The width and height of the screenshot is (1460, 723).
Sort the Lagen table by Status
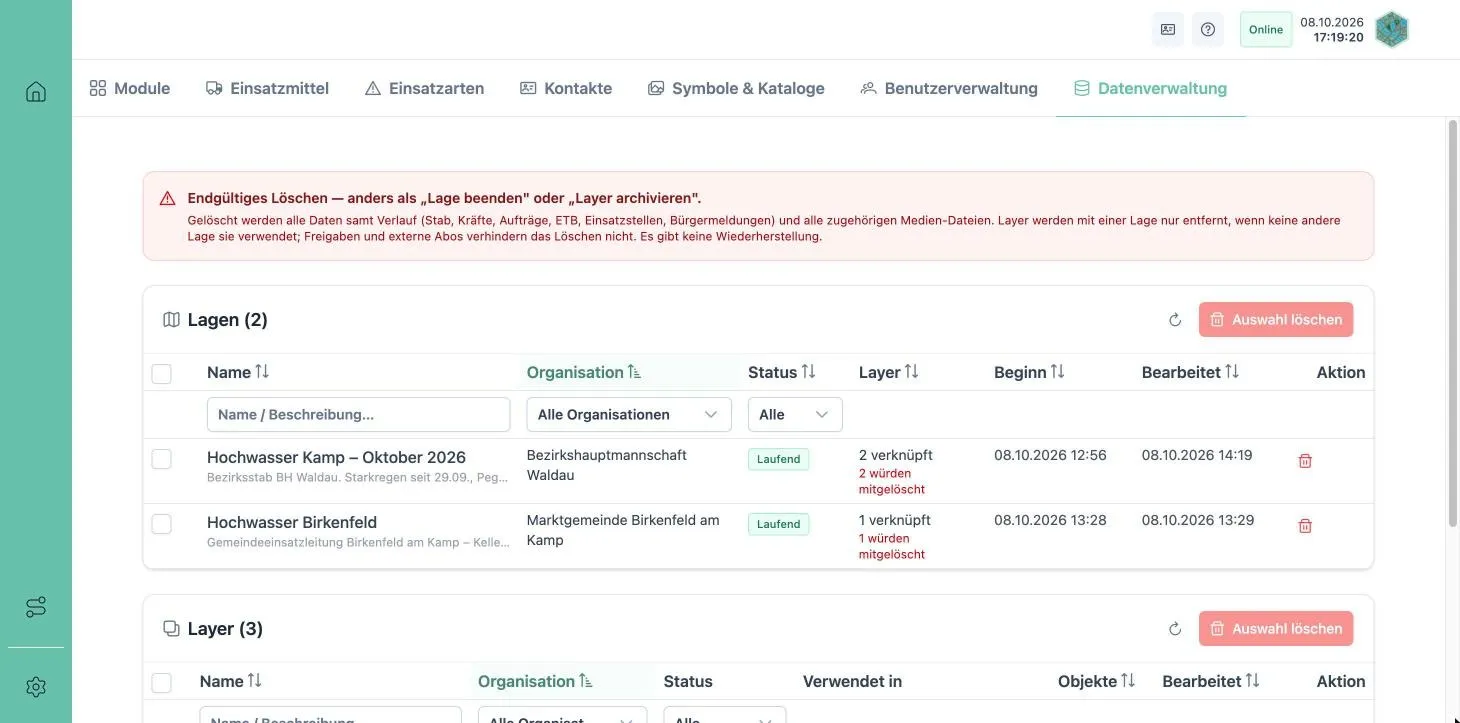tap(782, 372)
